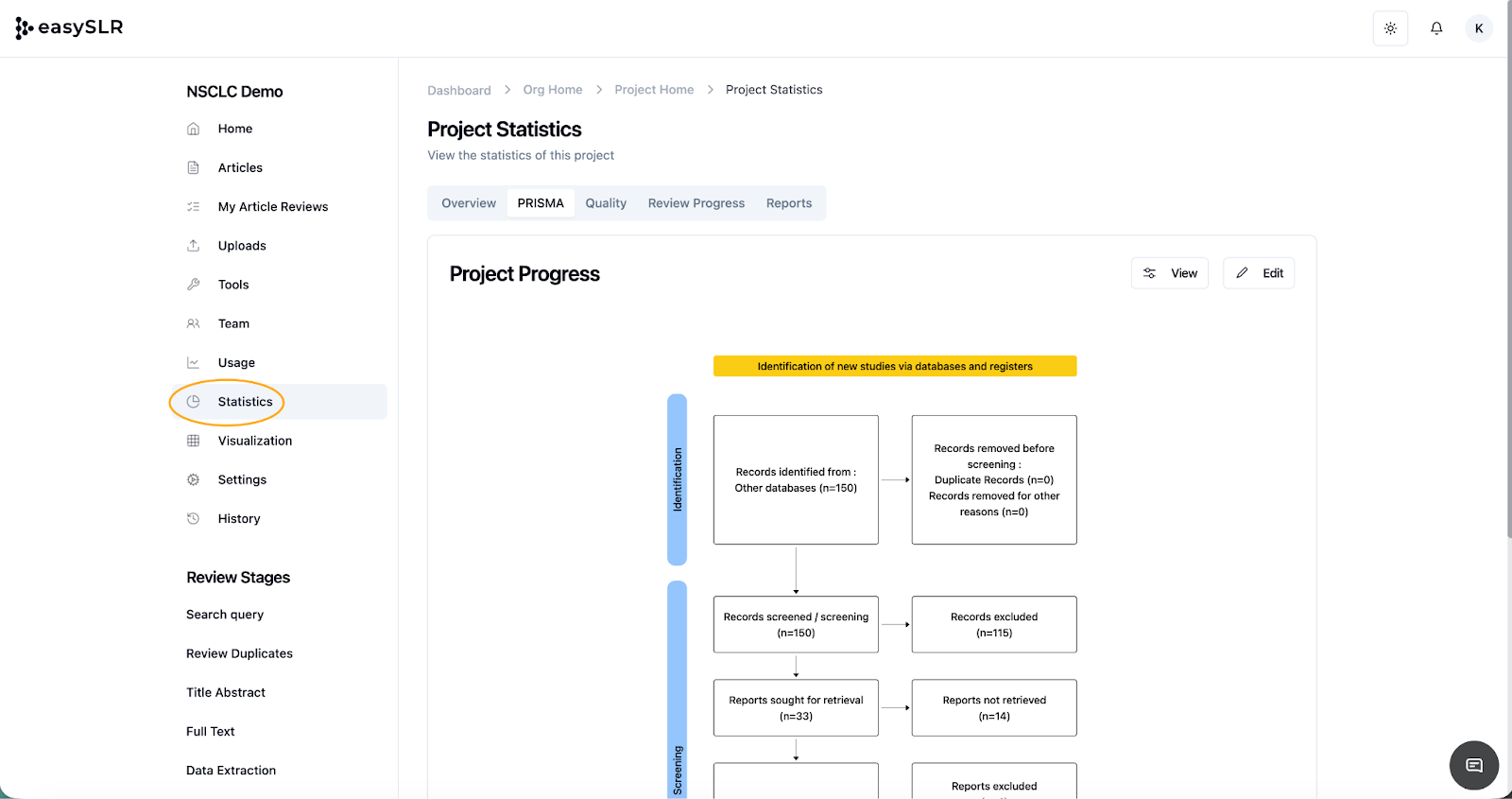The height and width of the screenshot is (799, 1512).
Task: Open the View options for Project Progress
Action: (1170, 273)
